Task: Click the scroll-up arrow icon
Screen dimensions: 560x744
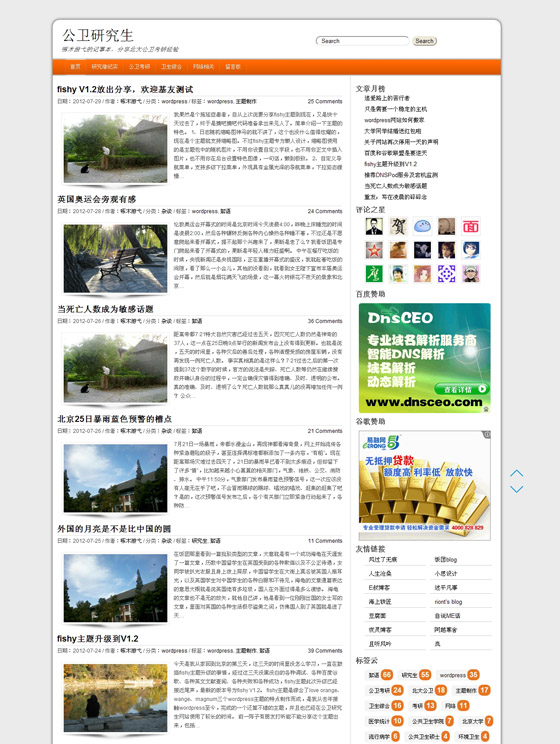Action: [516, 473]
